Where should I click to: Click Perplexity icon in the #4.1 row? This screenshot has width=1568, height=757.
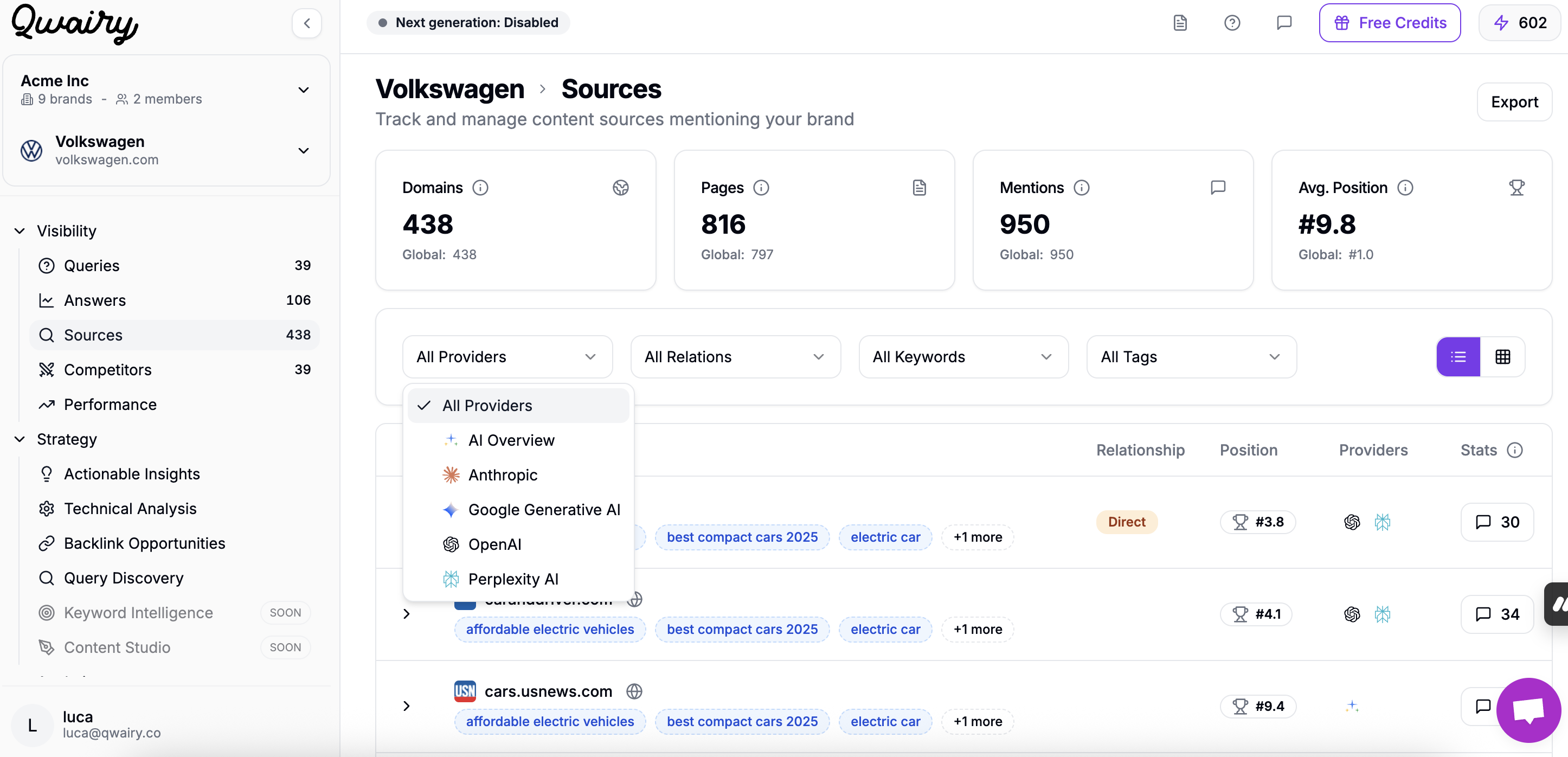[x=1383, y=614]
